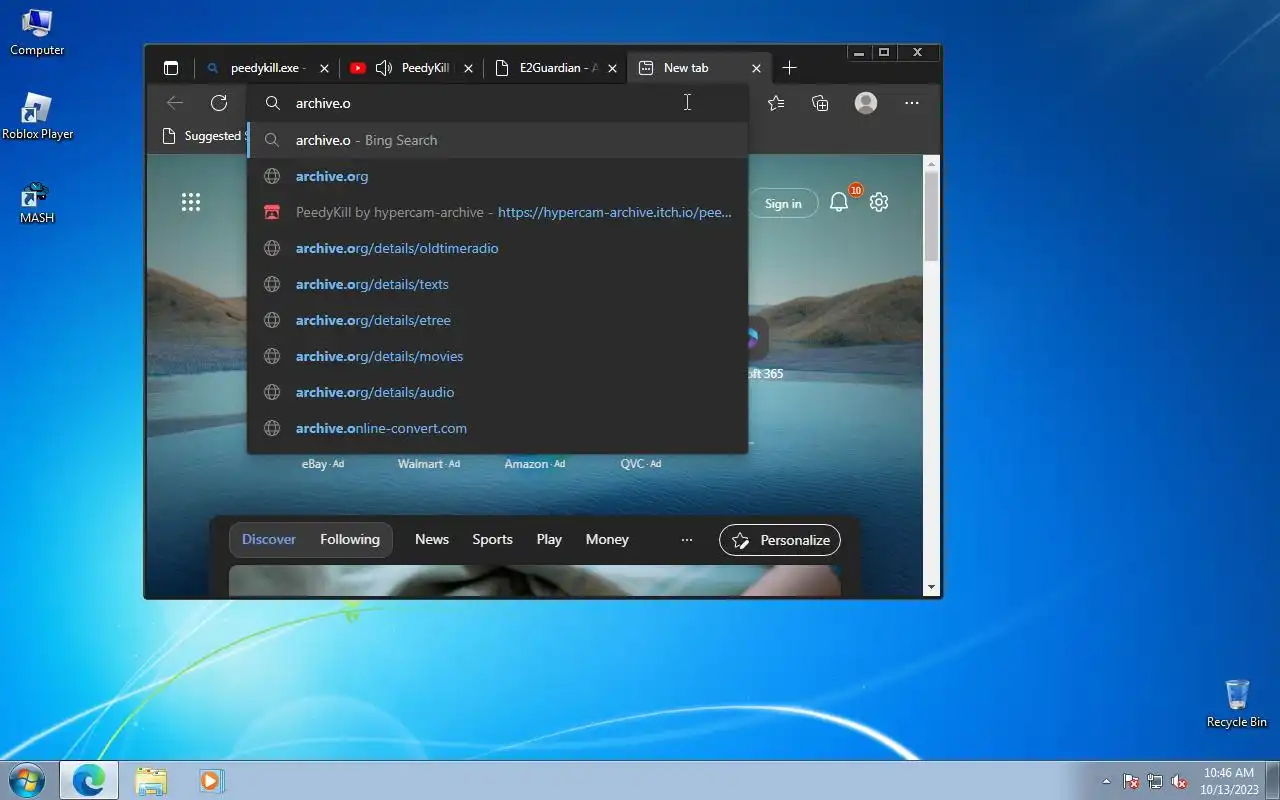Image resolution: width=1280 pixels, height=800 pixels.
Task: Choose archive.org/details/texts suggestion
Action: point(498,284)
